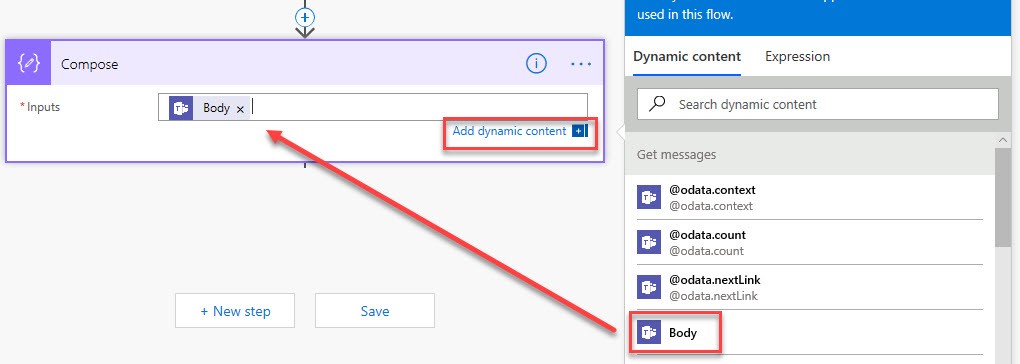Screen dimensions: 1020x364
Task: Save the flow
Action: point(375,311)
